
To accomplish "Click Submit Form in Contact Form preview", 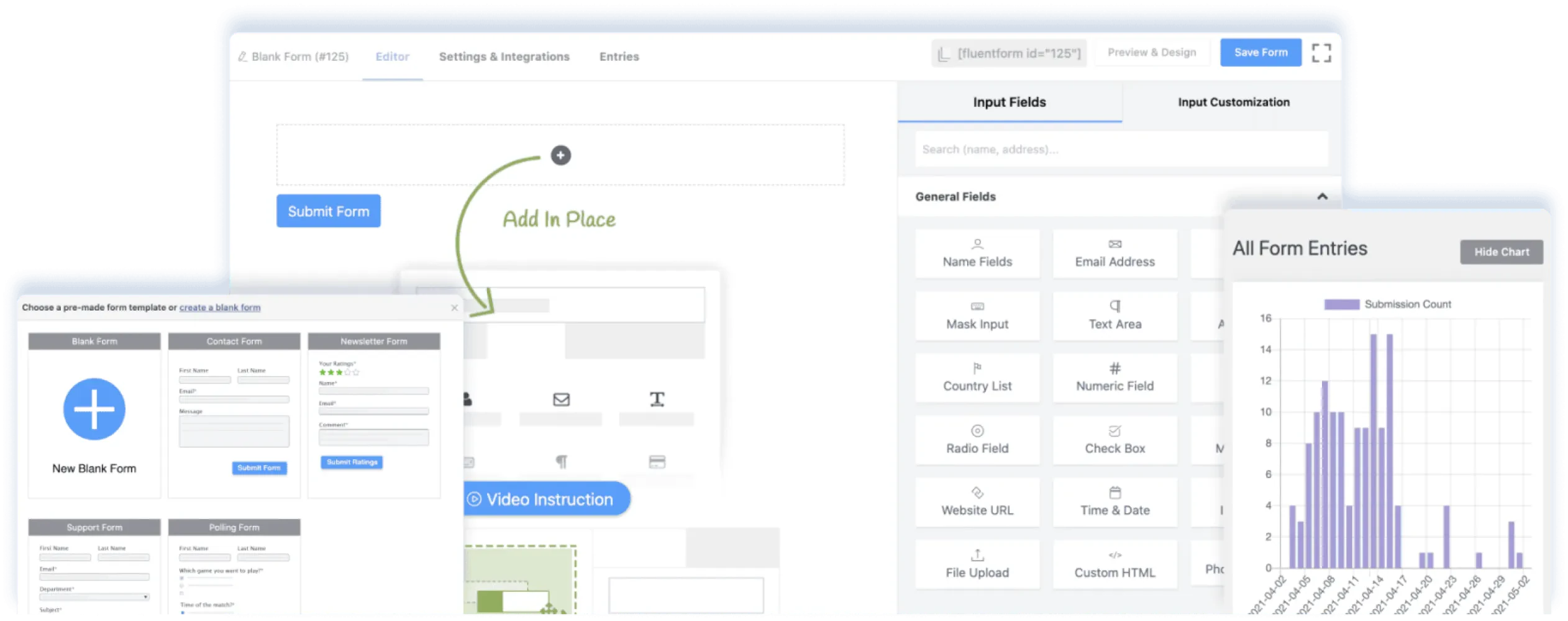I will point(259,468).
